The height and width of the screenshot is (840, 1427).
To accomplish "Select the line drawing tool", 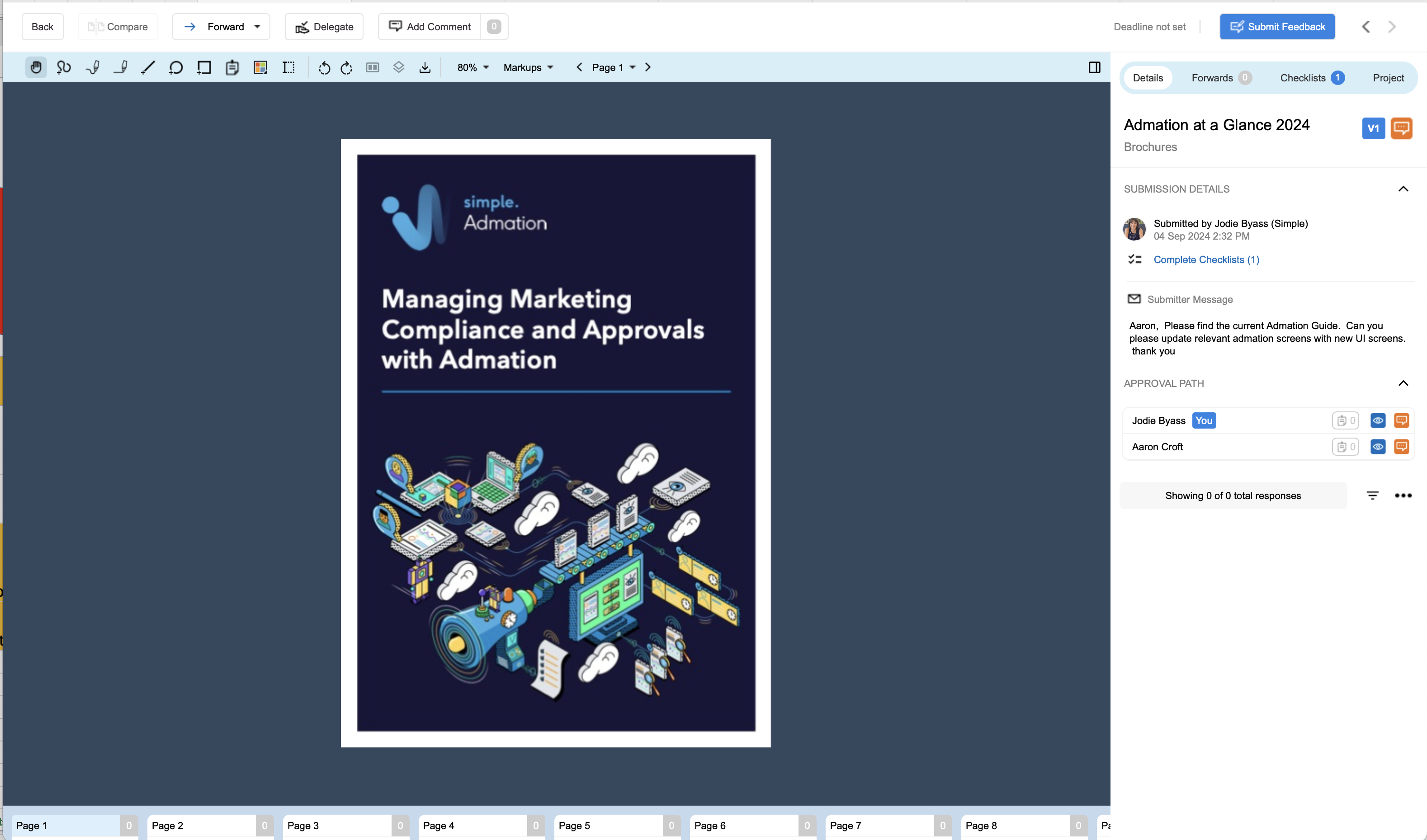I will (x=148, y=67).
